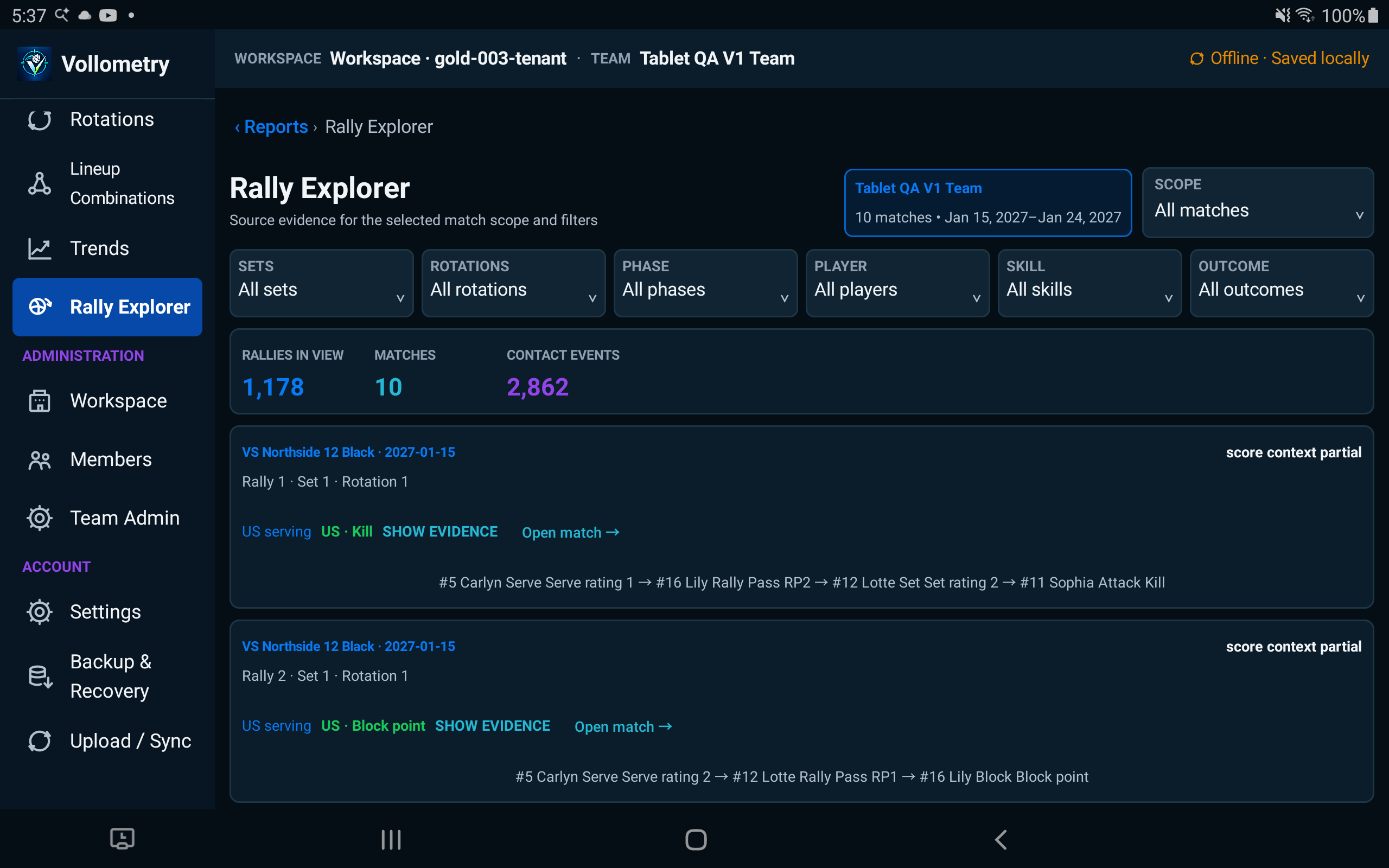Click the Rally Explorer ball icon

[40, 307]
